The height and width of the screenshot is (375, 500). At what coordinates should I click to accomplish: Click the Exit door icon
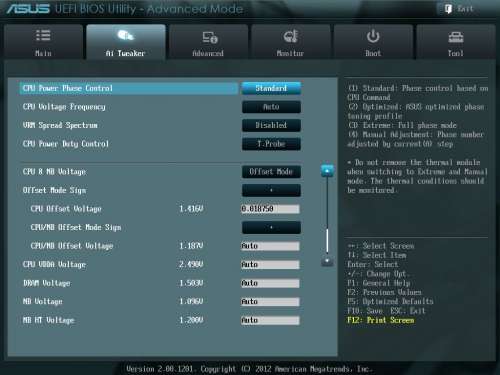click(448, 9)
